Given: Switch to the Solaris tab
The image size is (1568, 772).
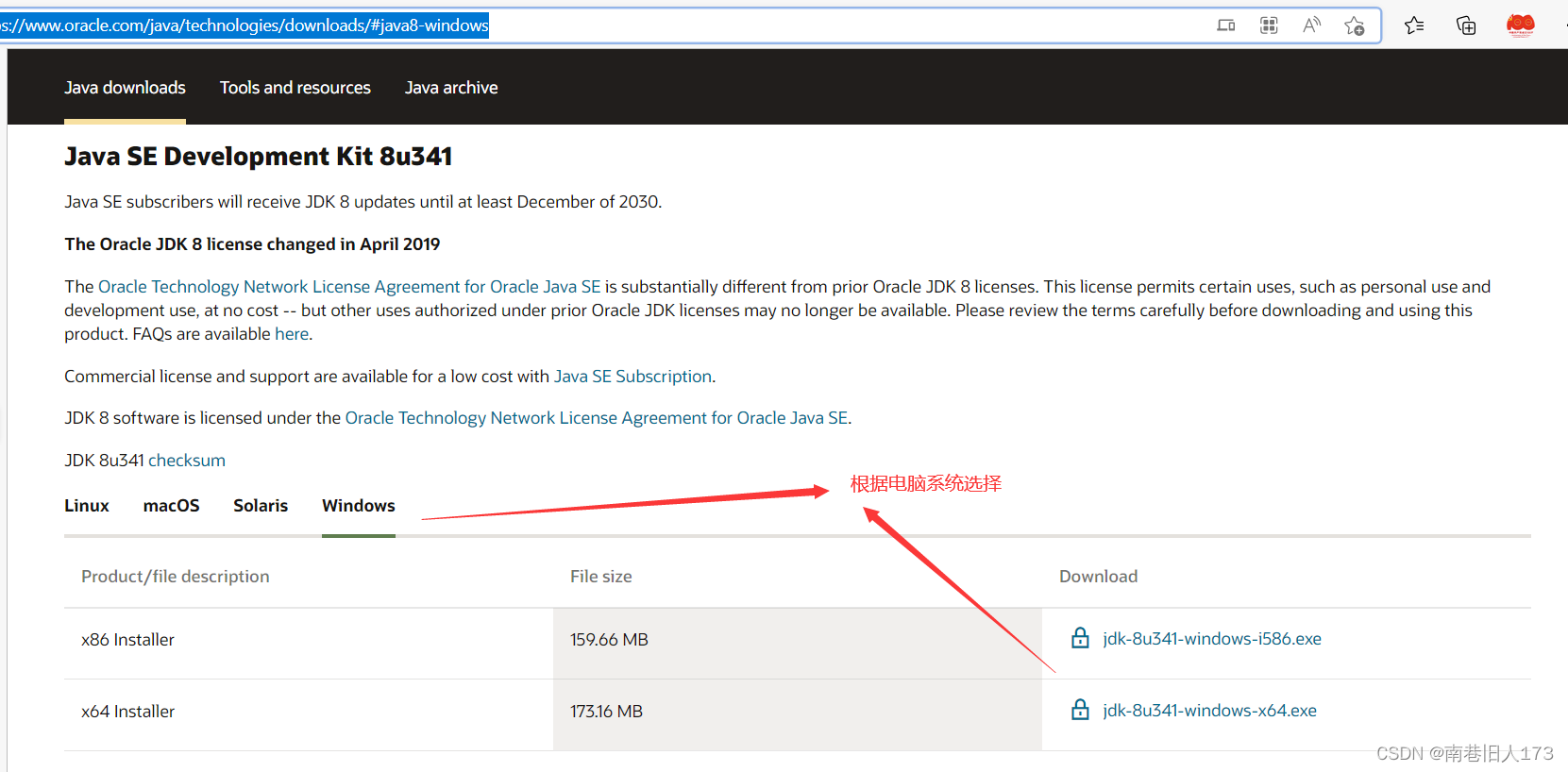Looking at the screenshot, I should pos(261,506).
